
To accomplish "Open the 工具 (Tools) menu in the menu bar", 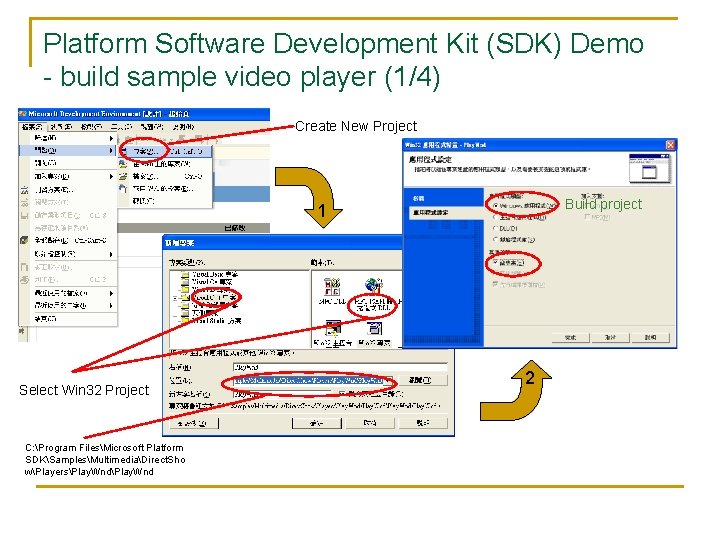I will [x=121, y=126].
